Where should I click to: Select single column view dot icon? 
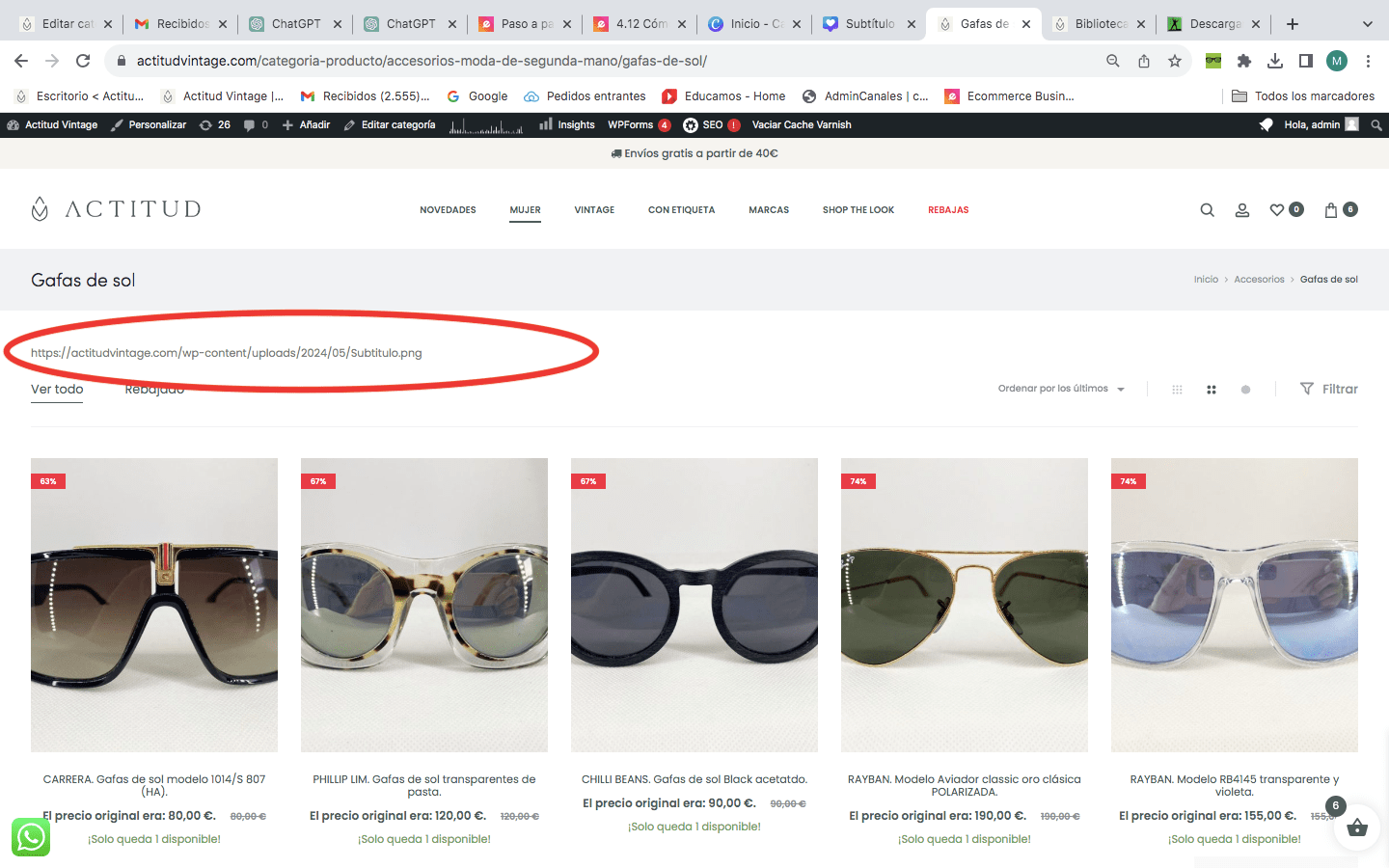pos(1245,390)
